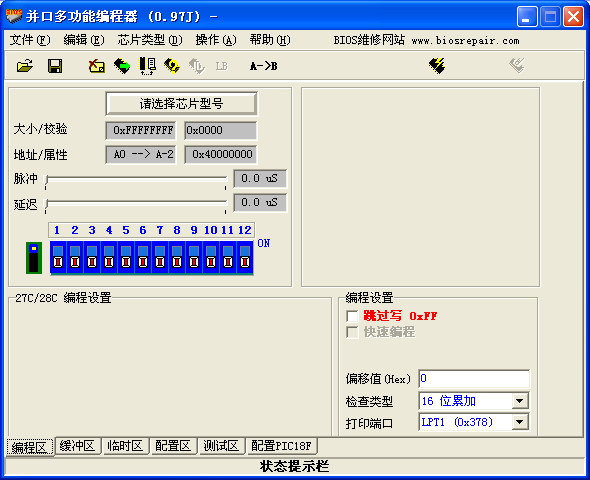Click the 0x0000 checksum field
Viewport: 590px width, 480px height.
(220, 130)
